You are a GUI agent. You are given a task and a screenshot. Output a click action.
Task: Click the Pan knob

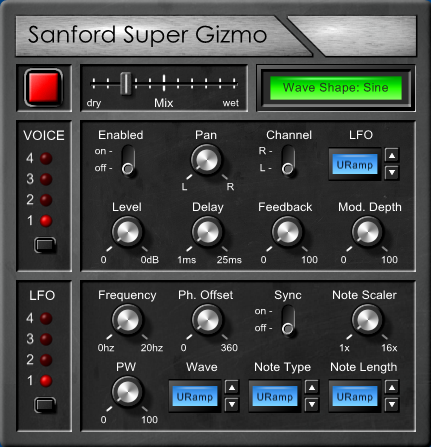206,159
